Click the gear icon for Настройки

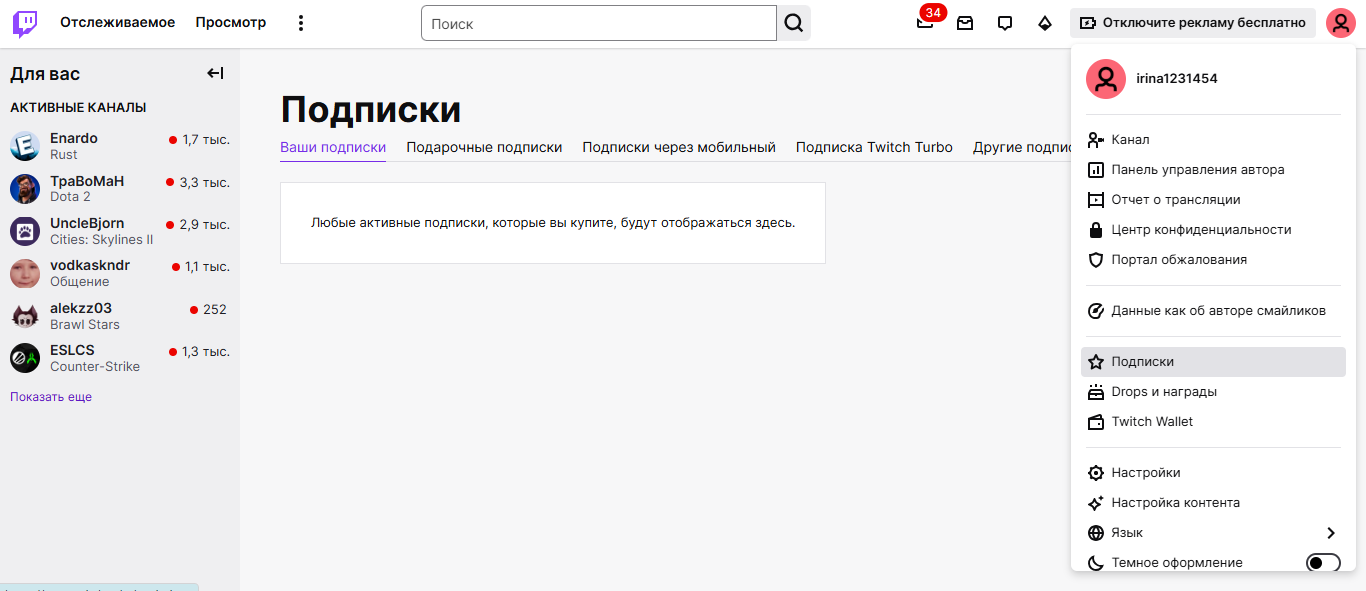[1095, 473]
